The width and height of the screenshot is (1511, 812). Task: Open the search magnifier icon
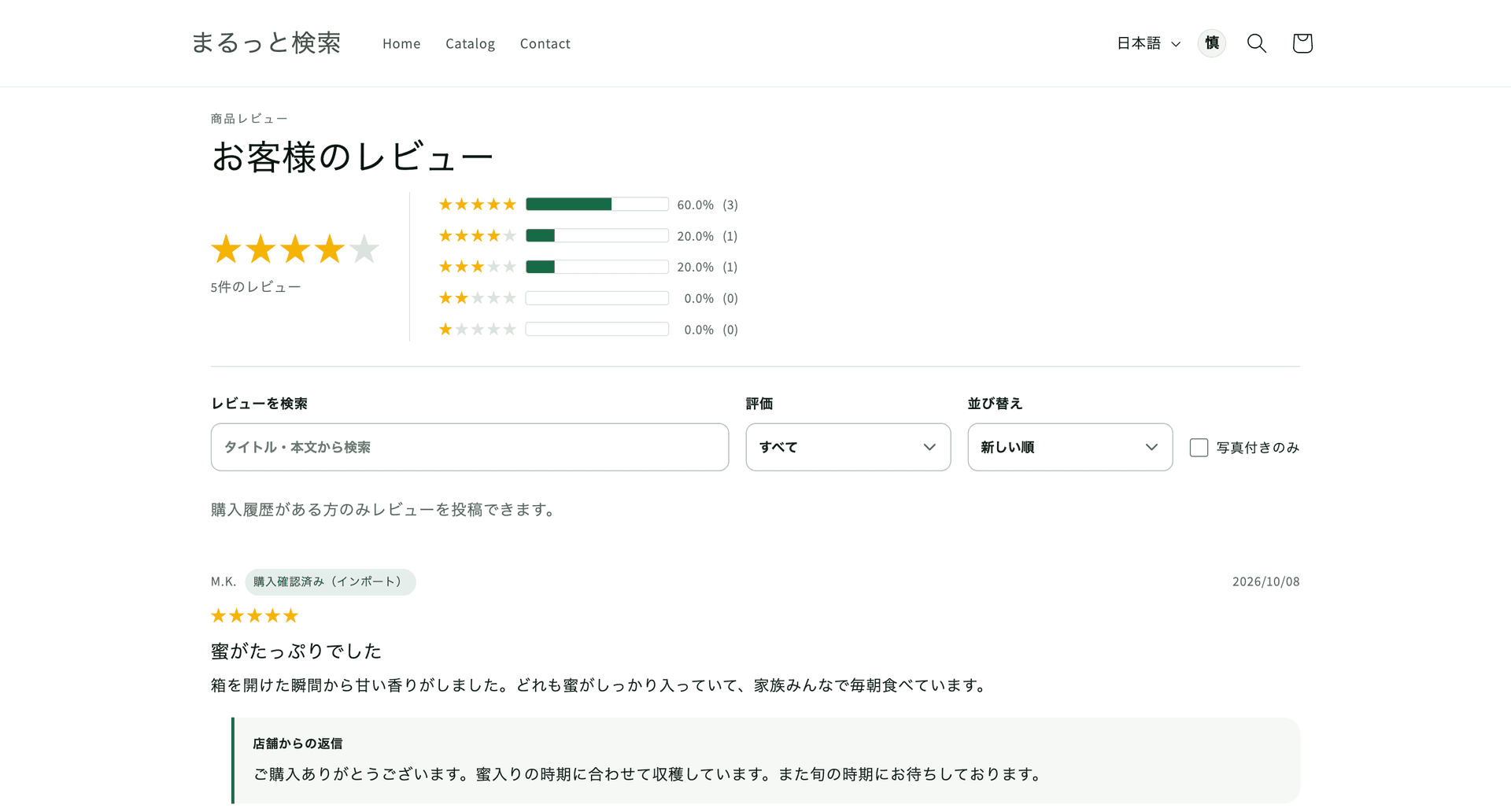pos(1257,43)
